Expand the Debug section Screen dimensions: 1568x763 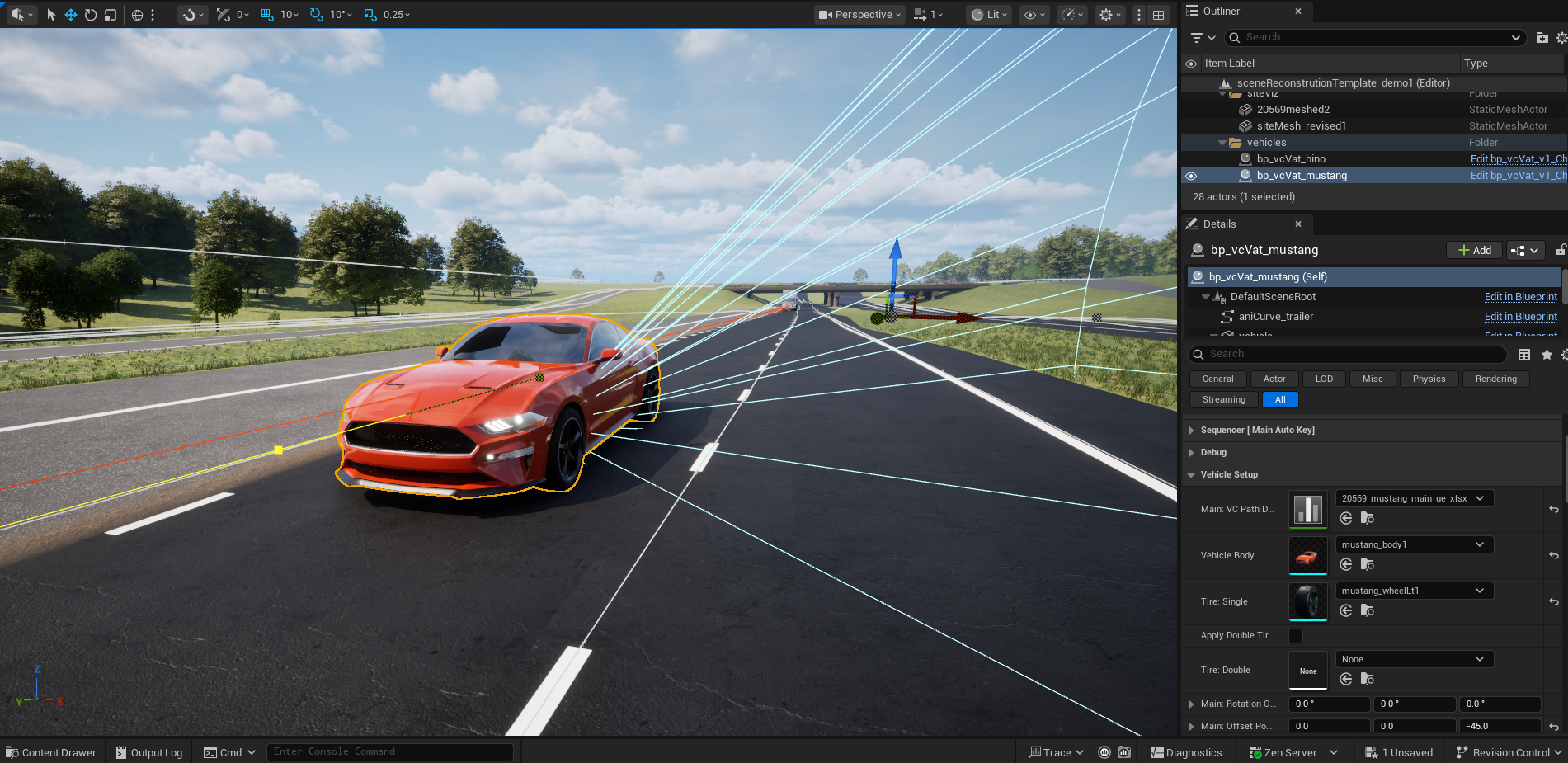coord(1191,453)
